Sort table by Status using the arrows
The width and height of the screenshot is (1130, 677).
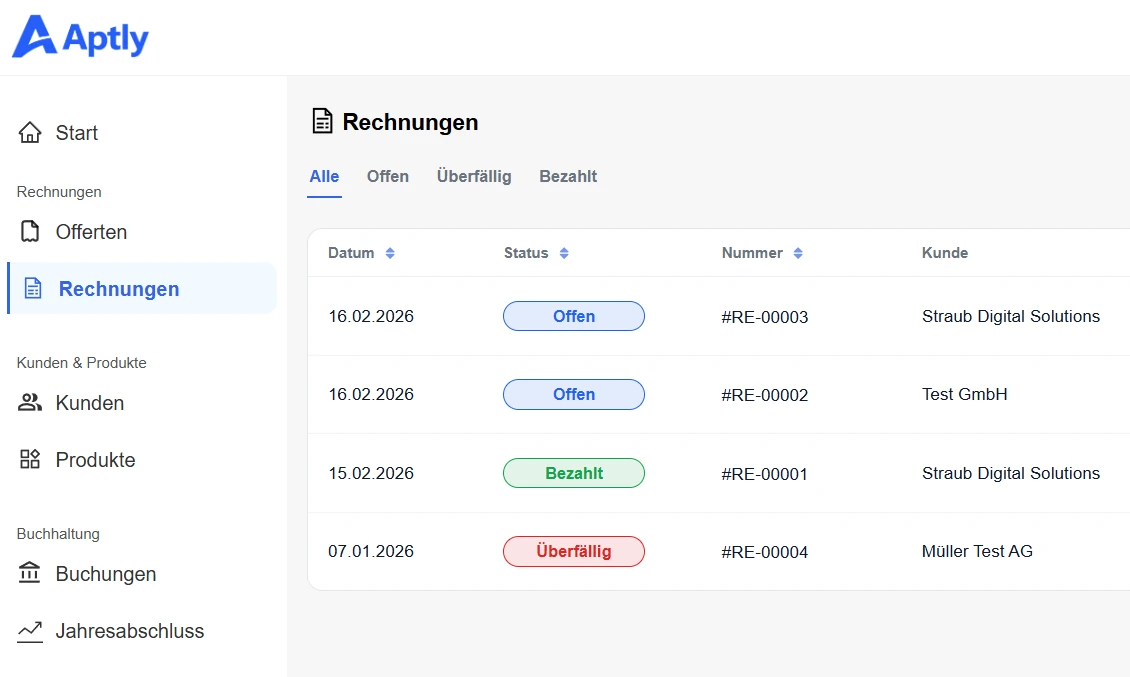coord(564,253)
